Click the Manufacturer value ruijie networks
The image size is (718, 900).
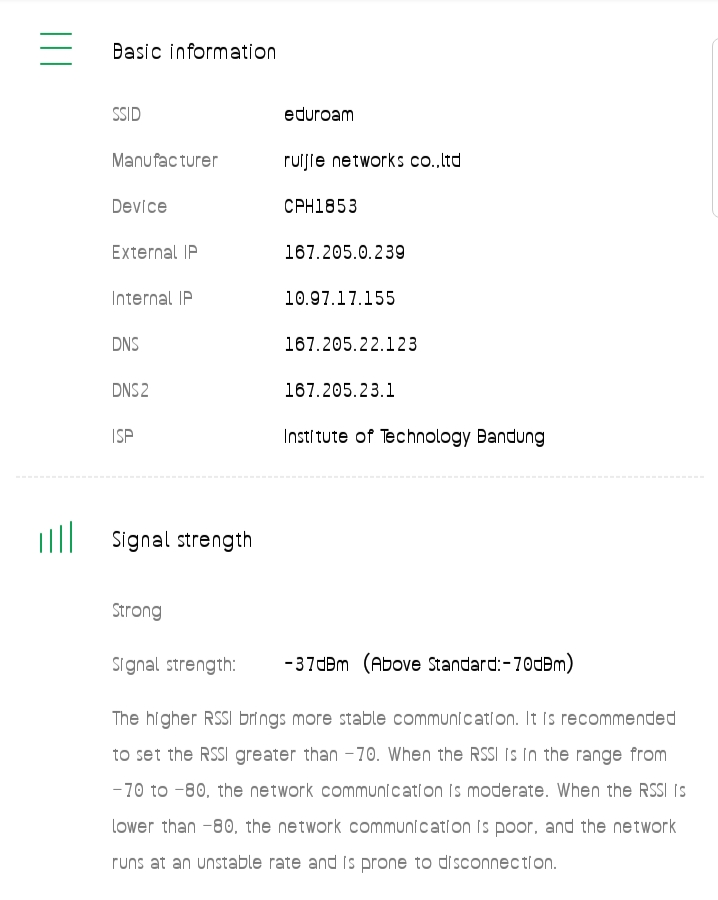(x=372, y=161)
